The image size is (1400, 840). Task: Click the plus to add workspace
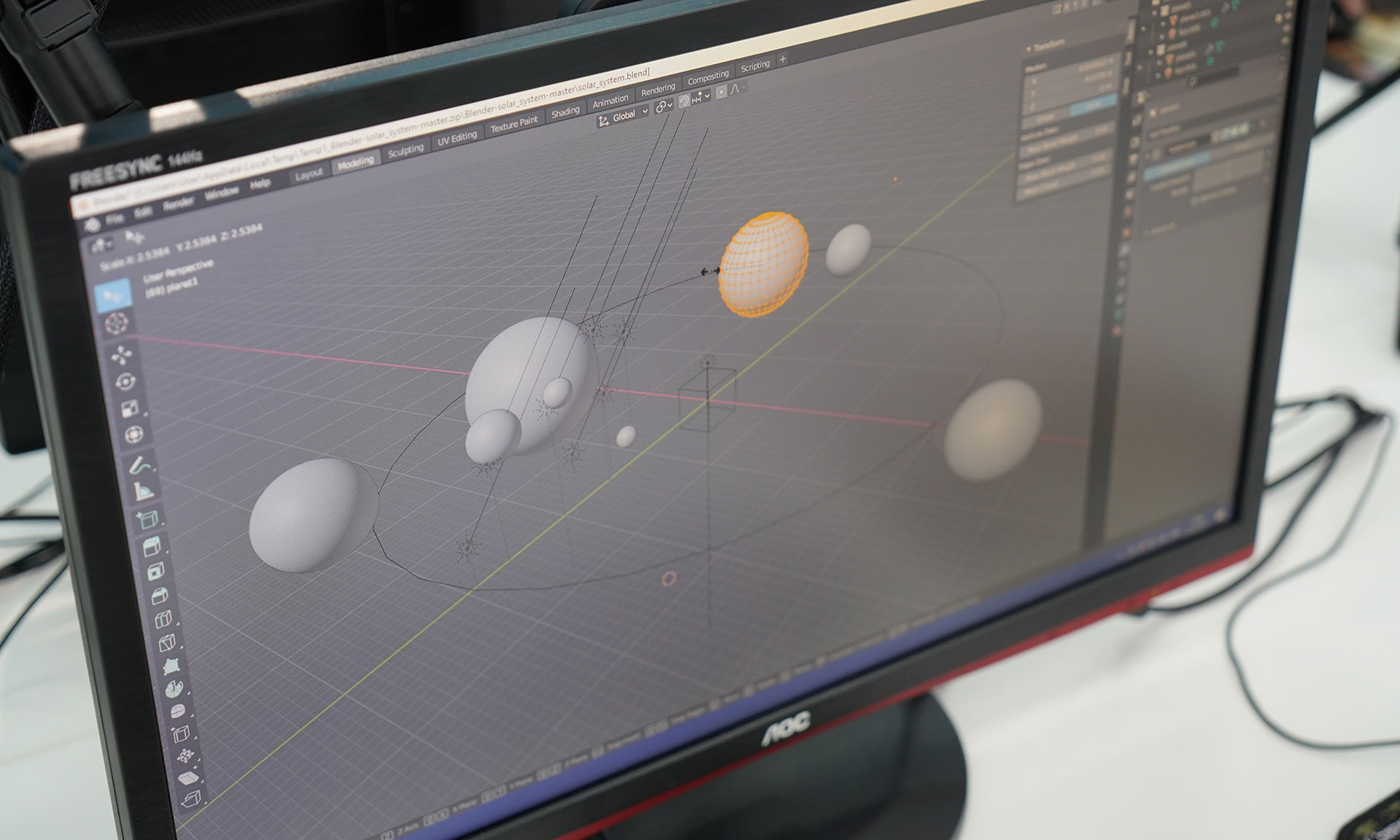[782, 59]
